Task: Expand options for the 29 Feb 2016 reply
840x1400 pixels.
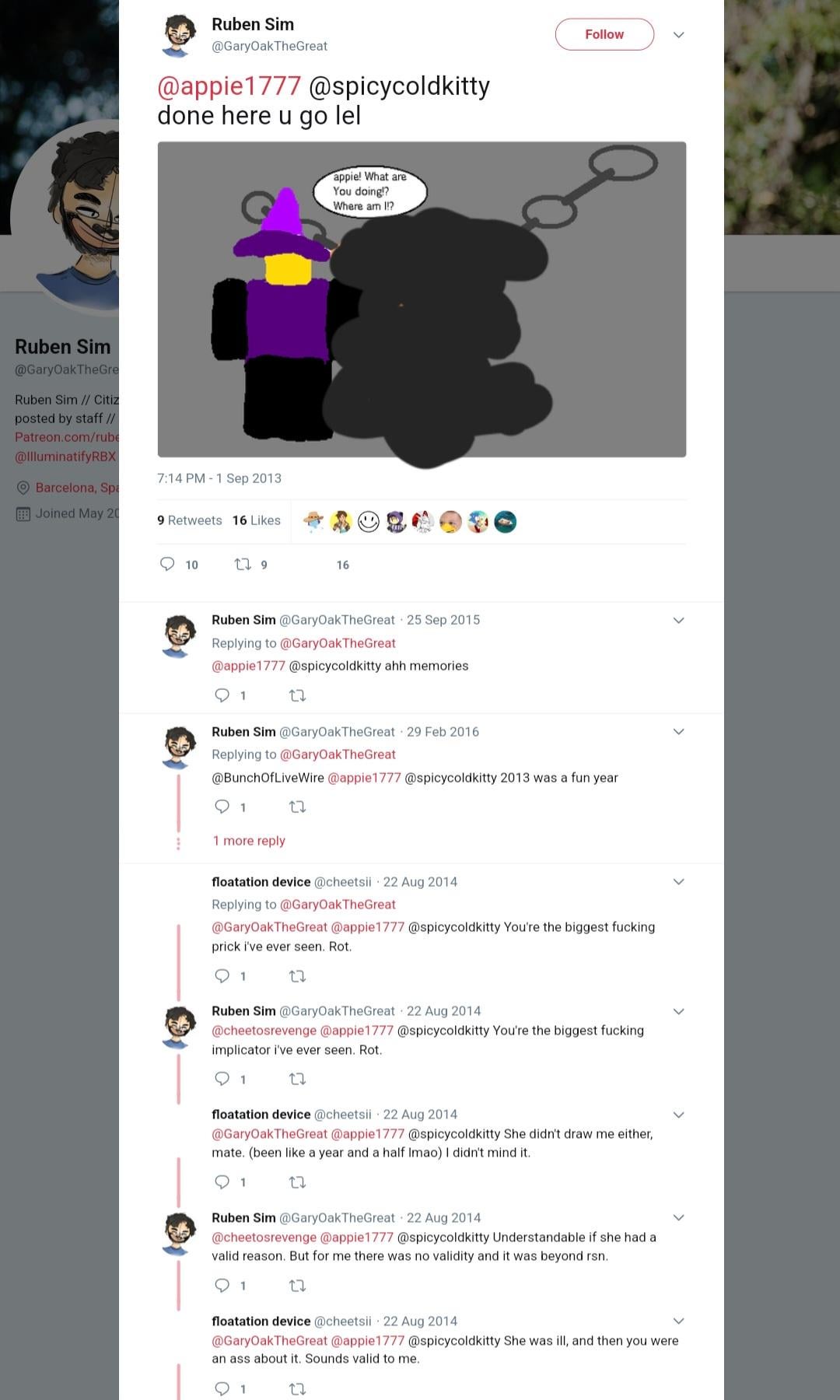Action: pos(678,731)
